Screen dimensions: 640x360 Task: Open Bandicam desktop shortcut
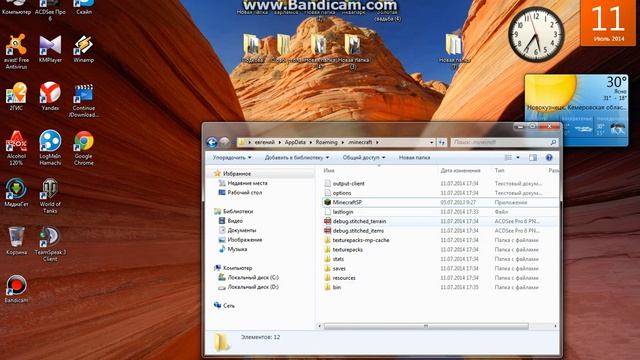(16, 289)
